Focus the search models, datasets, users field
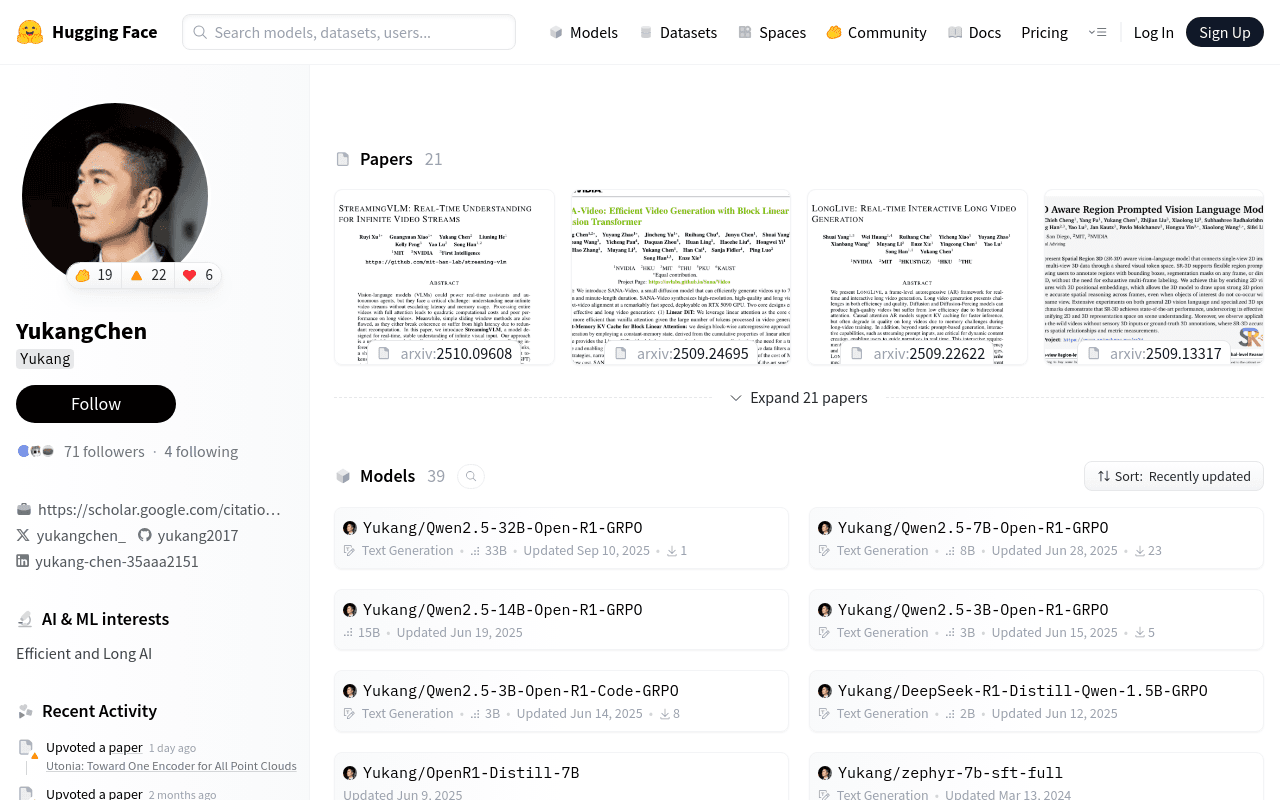Screen dimensions: 1280x800 349,32
